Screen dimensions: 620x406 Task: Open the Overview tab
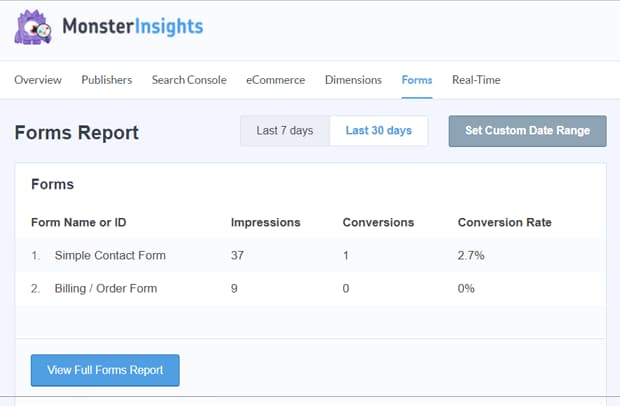[38, 80]
